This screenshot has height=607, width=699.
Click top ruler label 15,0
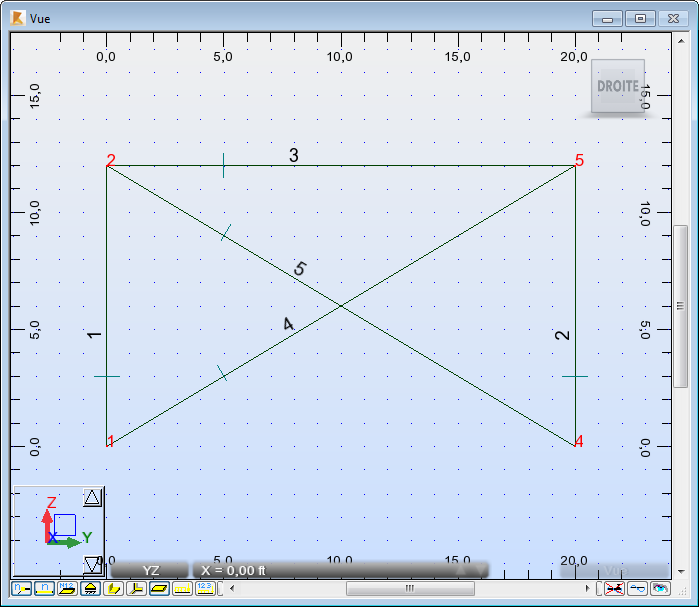[x=457, y=57]
